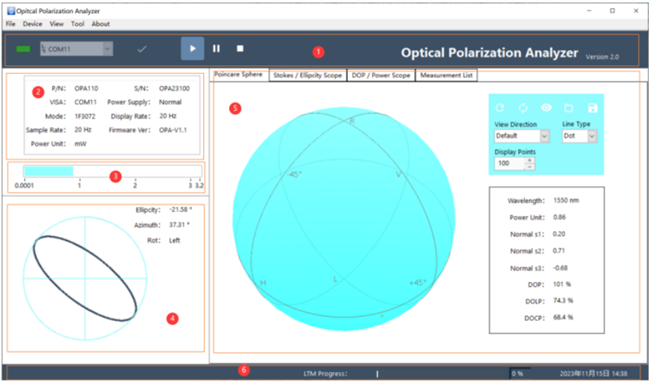The width and height of the screenshot is (650, 382).
Task: Open folder icon in sphere panel
Action: 569,108
